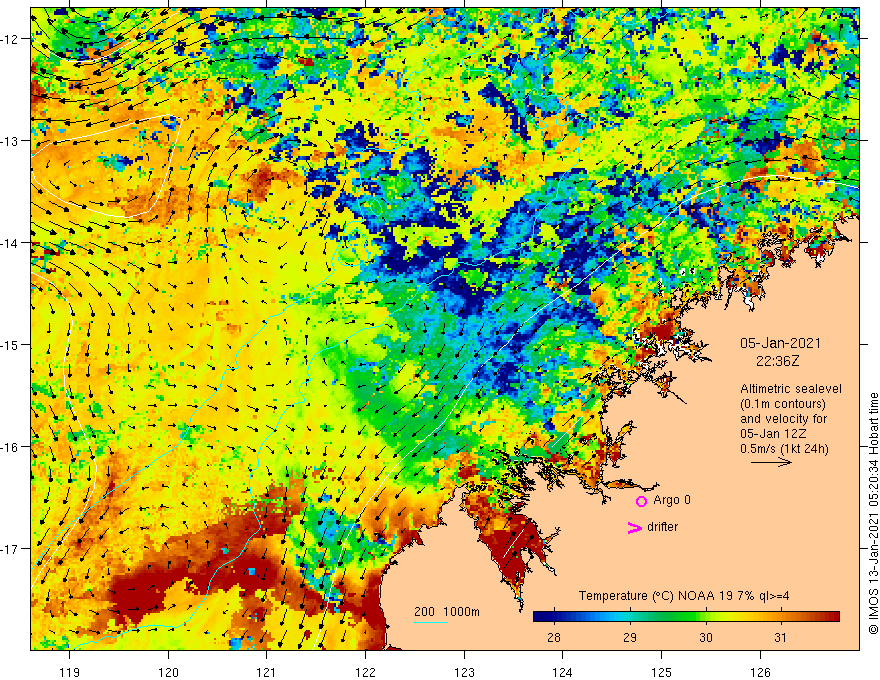Click the color bar value 30
Screen dimensions: 880x680
coord(706,637)
